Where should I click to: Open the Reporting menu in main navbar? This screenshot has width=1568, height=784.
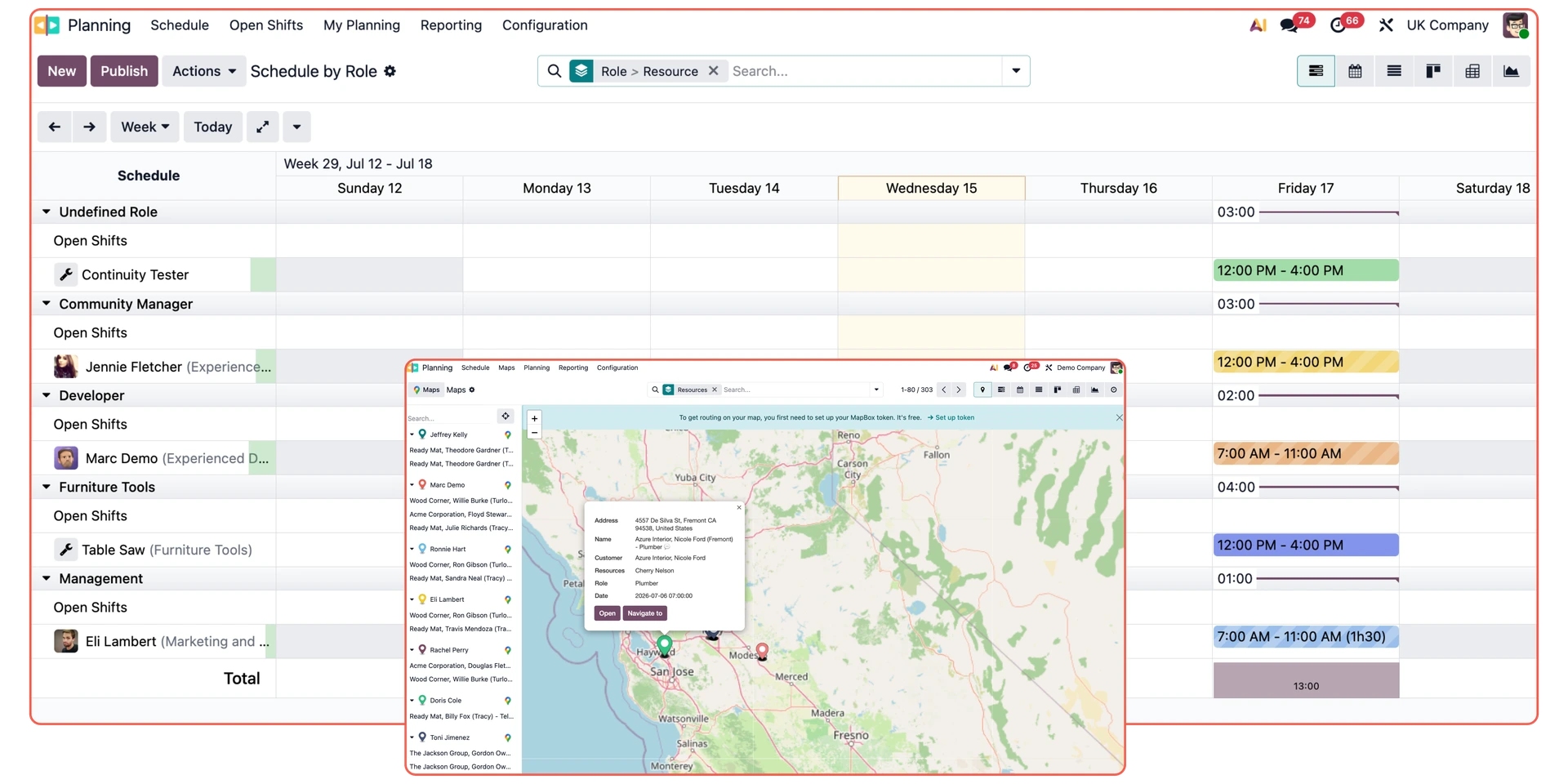click(x=451, y=25)
